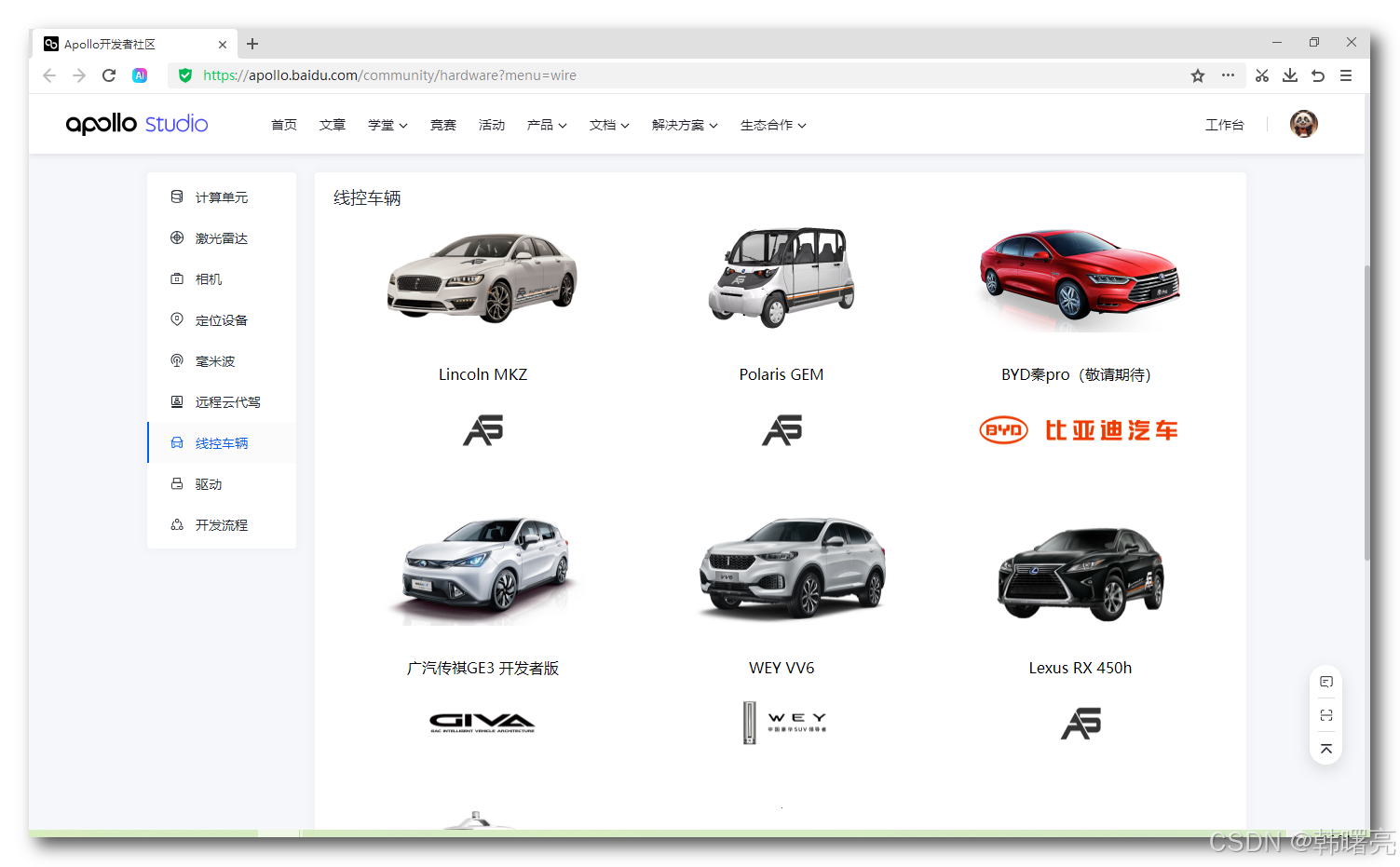Open a new browser tab
Viewport: 1400px width, 867px height.
pos(252,44)
